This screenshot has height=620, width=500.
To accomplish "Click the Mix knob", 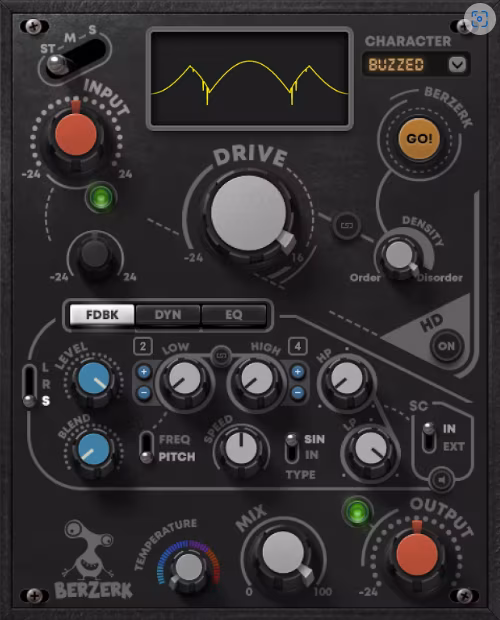I will 283,554.
